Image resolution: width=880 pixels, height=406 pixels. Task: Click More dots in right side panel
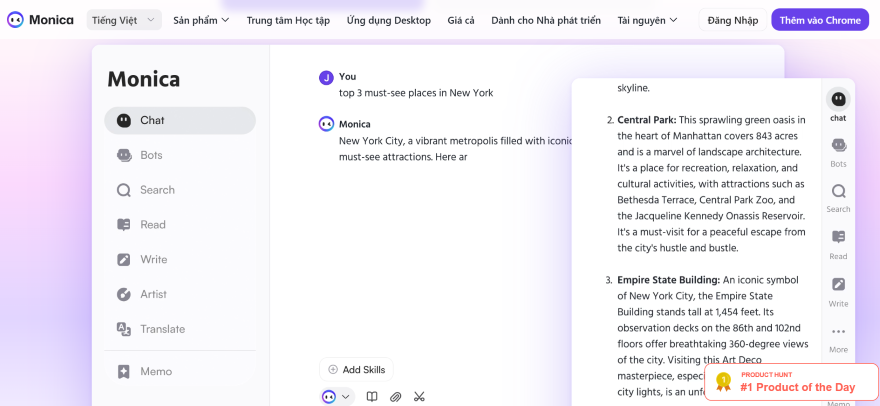click(x=838, y=337)
